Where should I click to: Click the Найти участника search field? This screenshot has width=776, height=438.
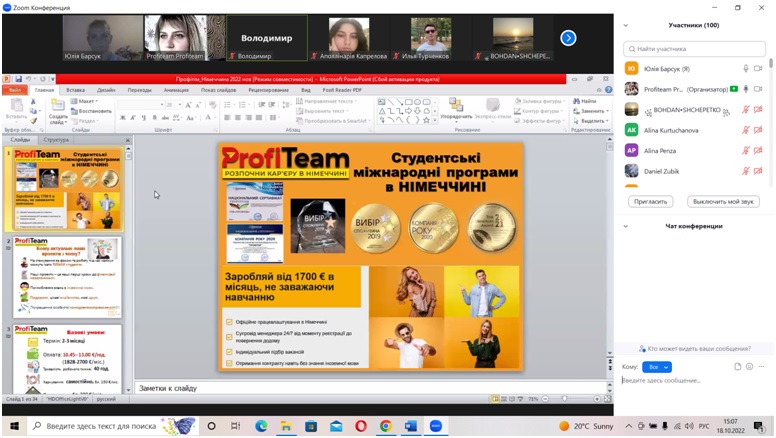[x=694, y=49]
